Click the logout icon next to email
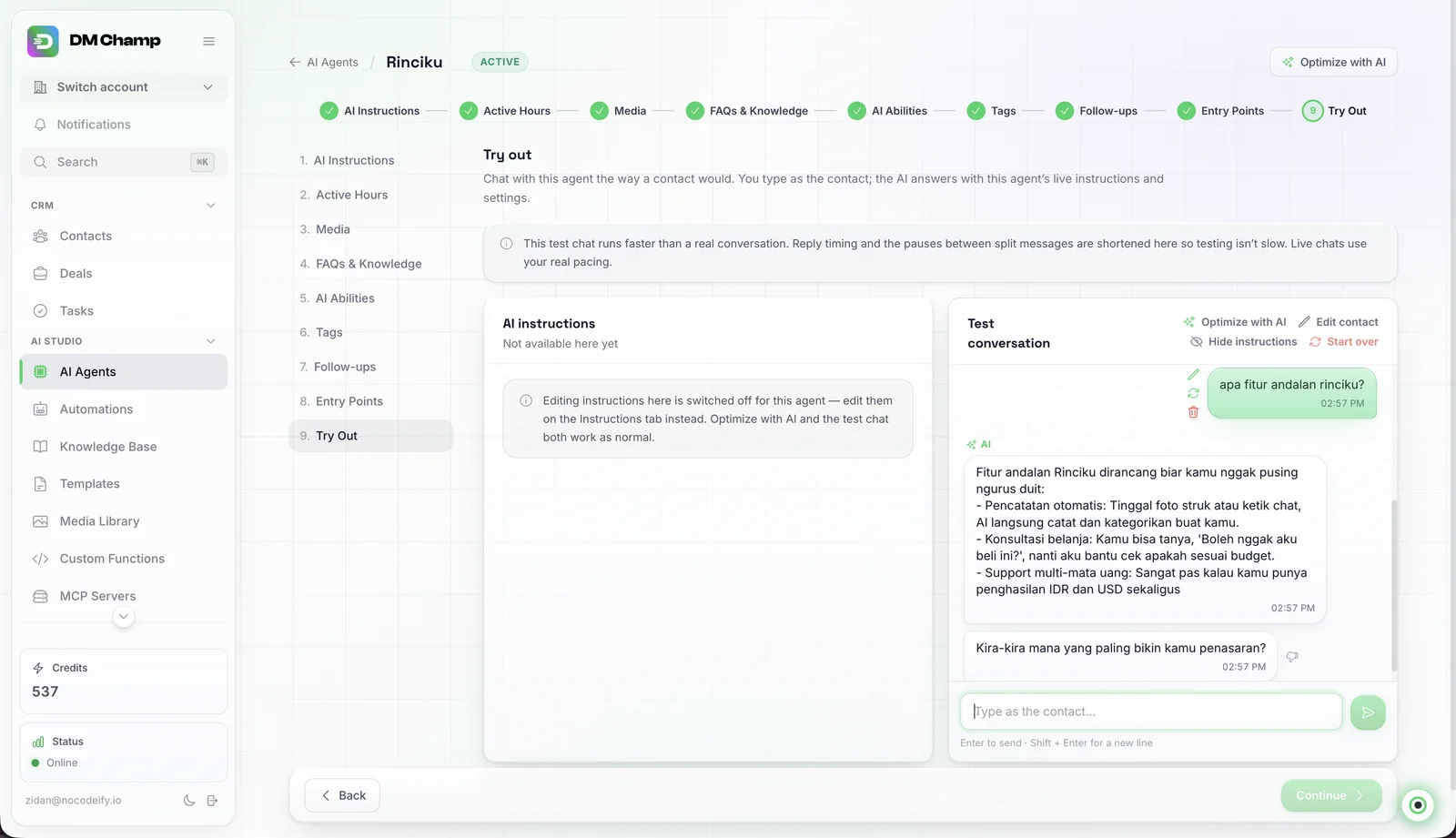The height and width of the screenshot is (838, 1456). [x=212, y=801]
